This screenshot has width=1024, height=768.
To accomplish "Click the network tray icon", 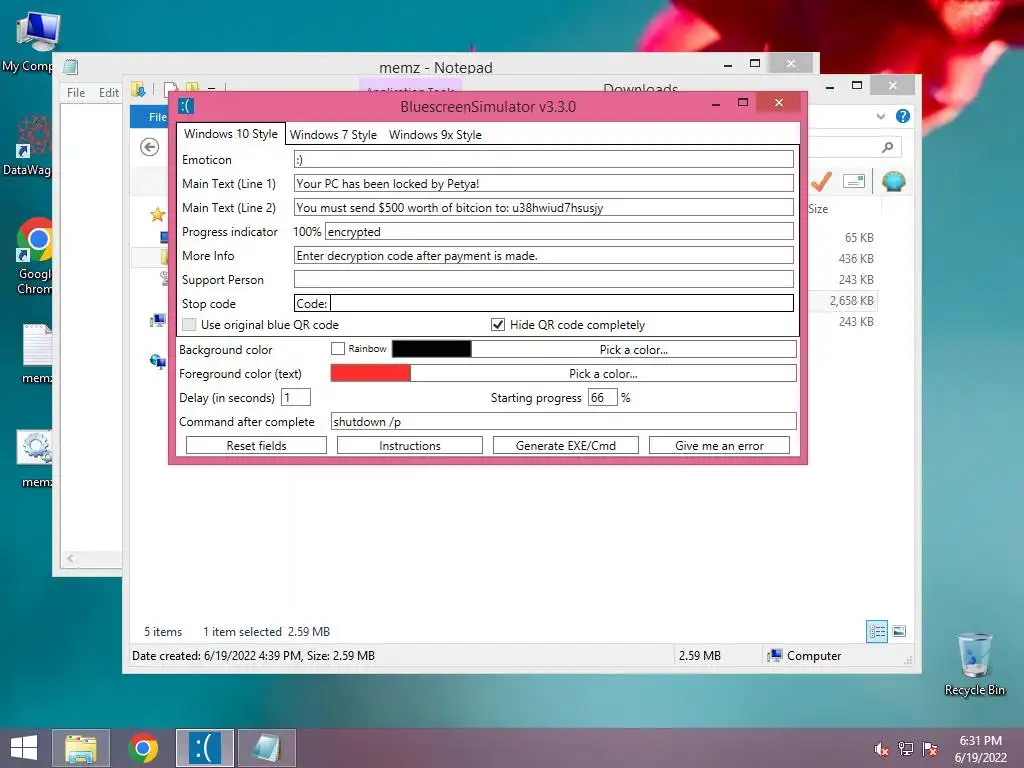I will click(905, 749).
